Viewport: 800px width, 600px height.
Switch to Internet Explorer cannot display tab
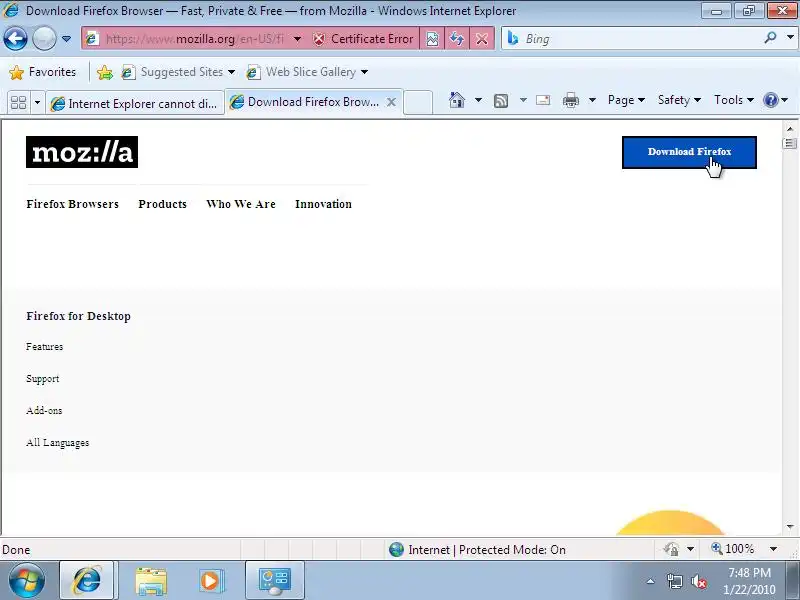tap(135, 104)
